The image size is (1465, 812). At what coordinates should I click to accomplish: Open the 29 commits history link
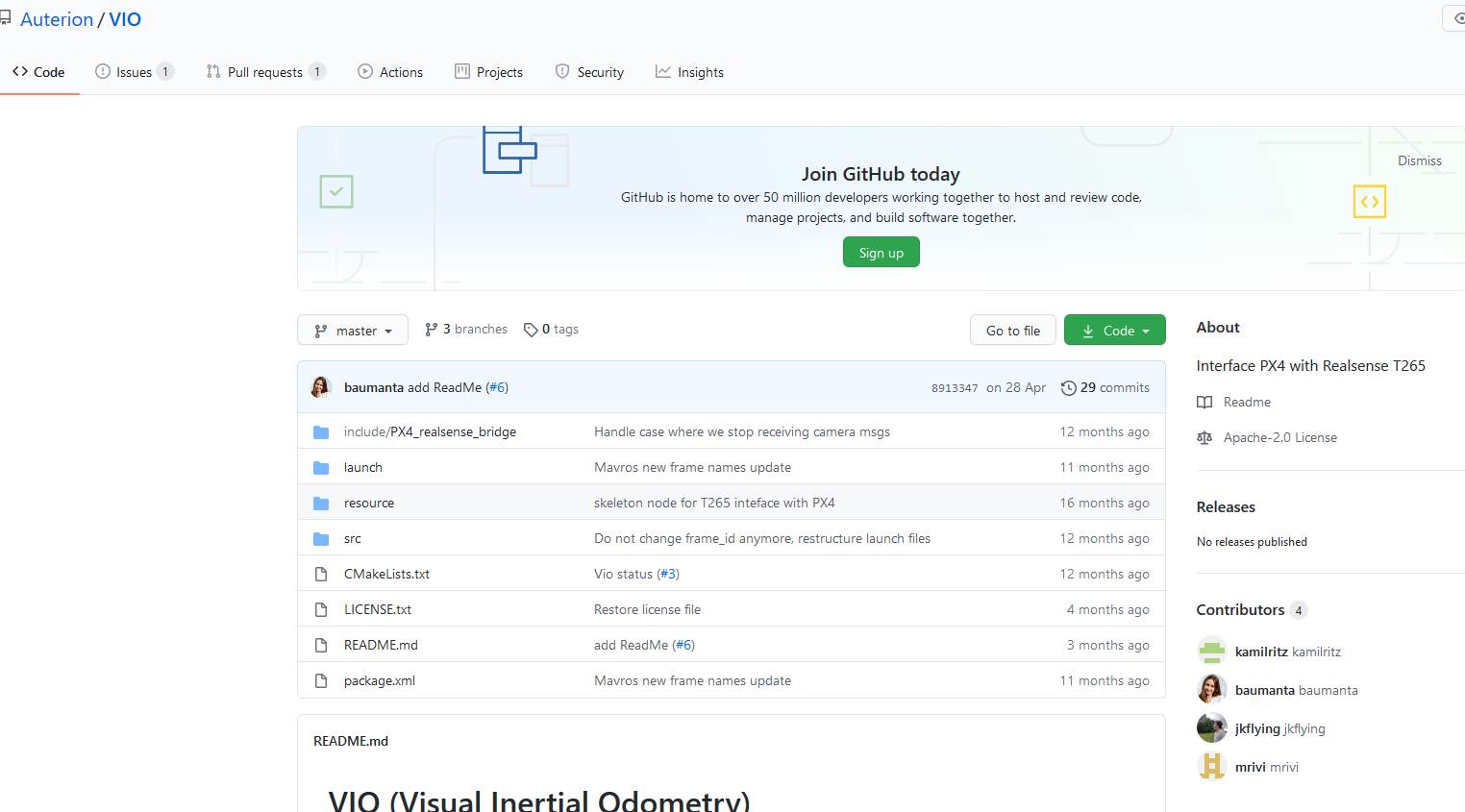pos(1105,387)
